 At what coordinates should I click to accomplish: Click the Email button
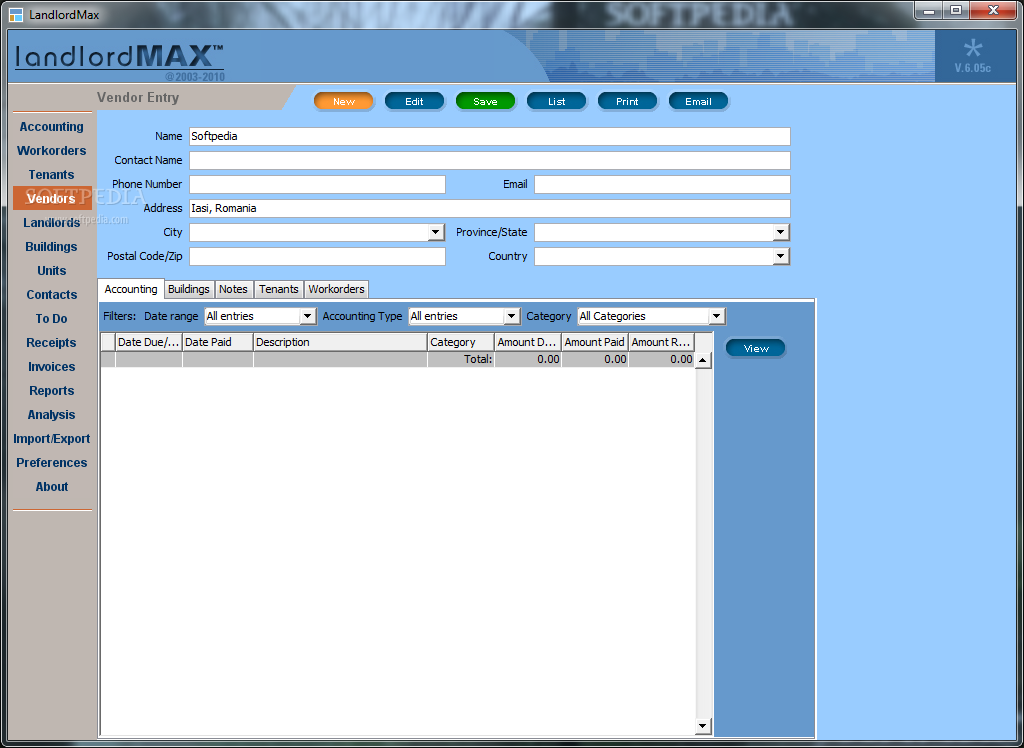point(698,101)
